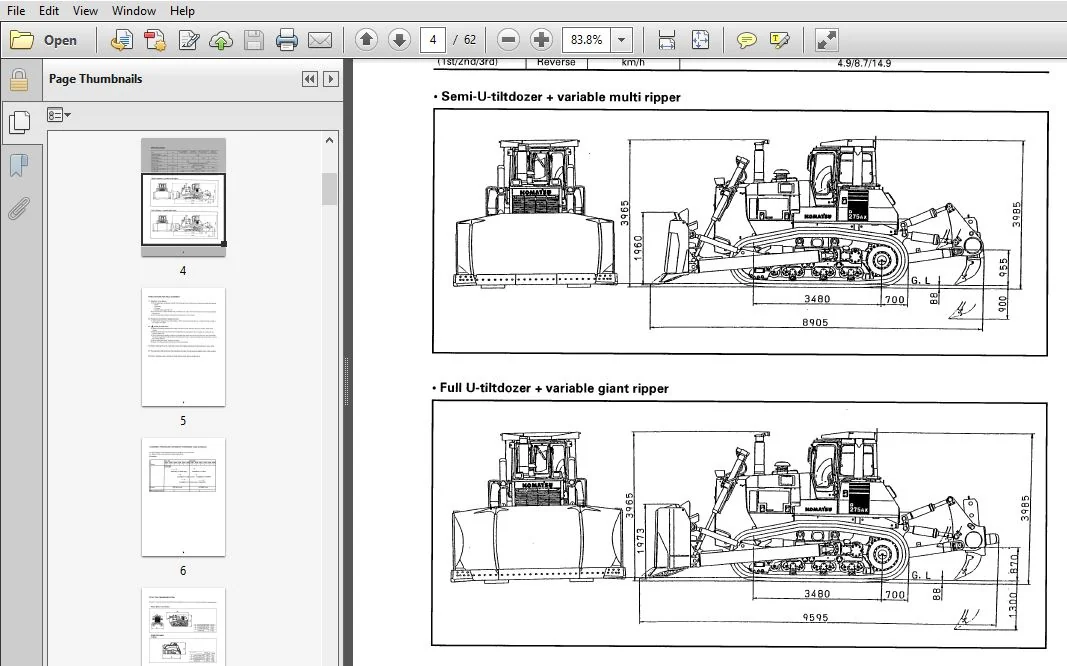The image size is (1067, 666).
Task: Click the Open folder button
Action: [44, 40]
